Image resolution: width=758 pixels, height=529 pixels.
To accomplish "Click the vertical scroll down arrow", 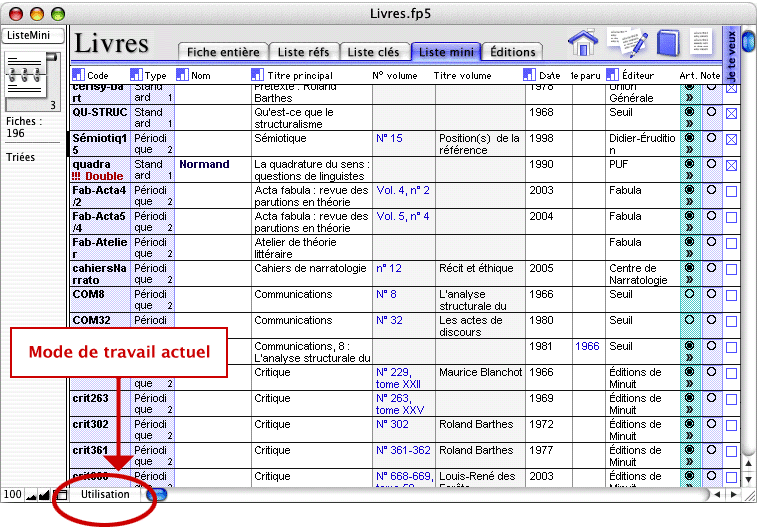I will point(748,480).
